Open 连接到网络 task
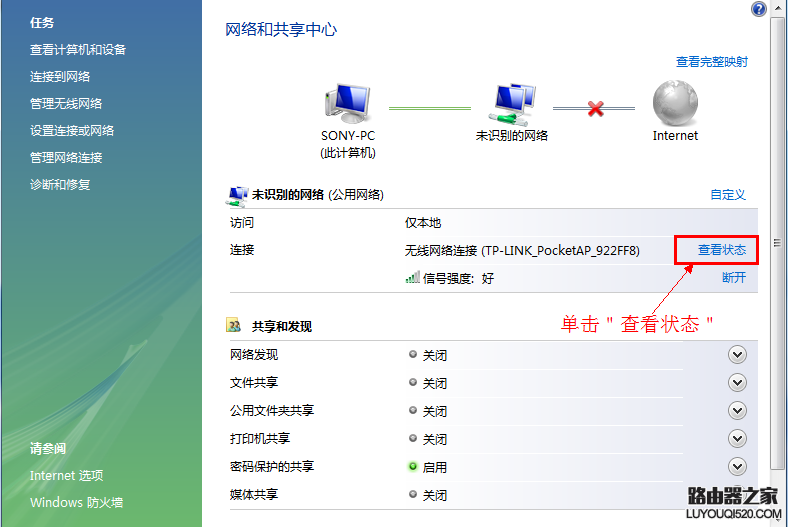The height and width of the screenshot is (527, 788). (x=60, y=76)
